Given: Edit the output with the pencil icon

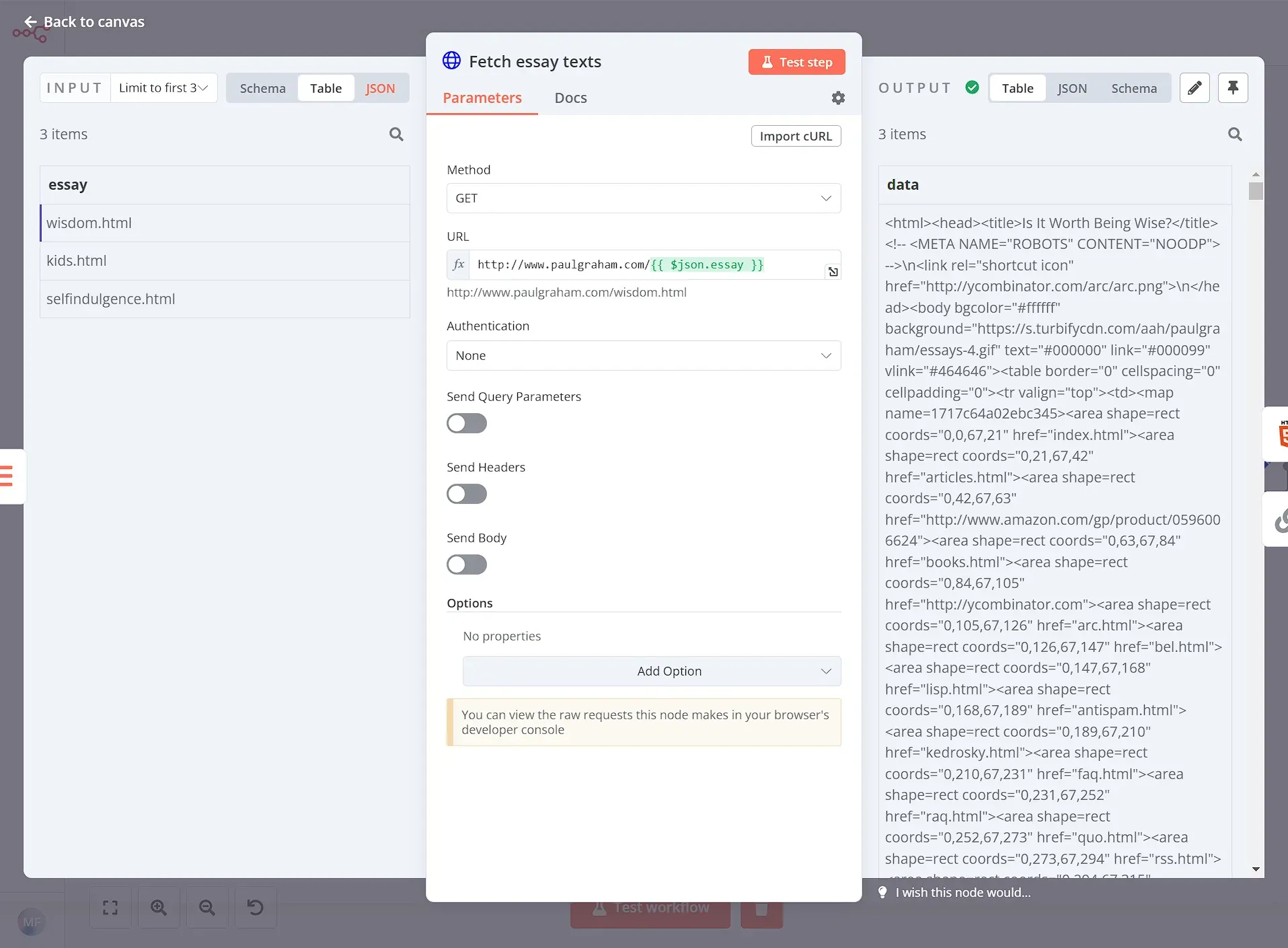Looking at the screenshot, I should 1195,87.
